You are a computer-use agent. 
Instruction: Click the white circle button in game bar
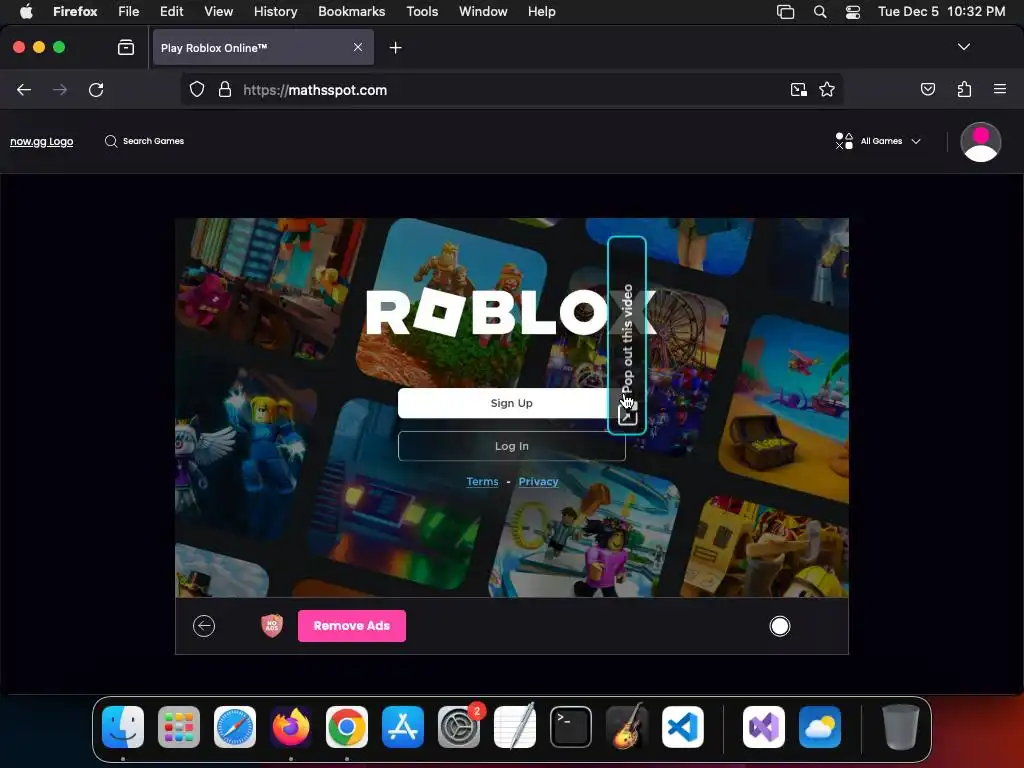[779, 626]
